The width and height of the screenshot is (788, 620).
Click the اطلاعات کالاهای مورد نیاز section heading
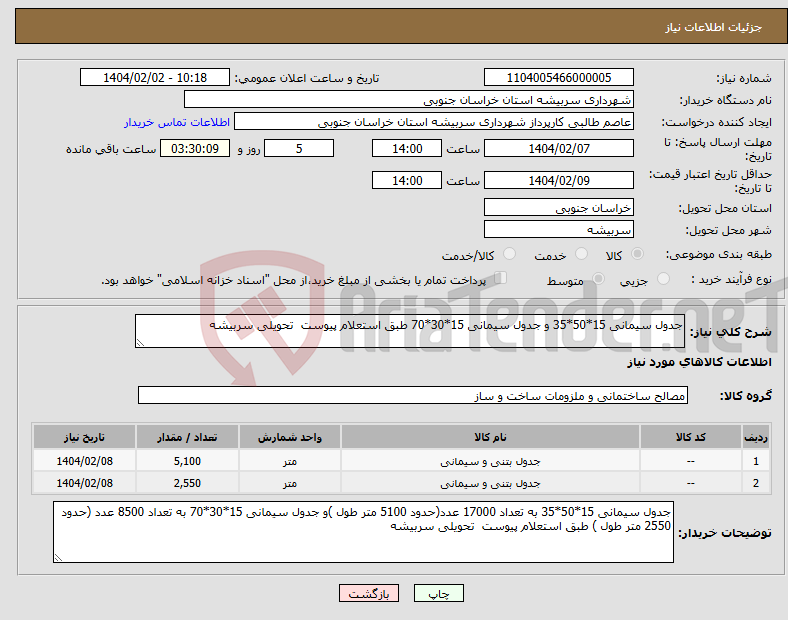click(699, 362)
